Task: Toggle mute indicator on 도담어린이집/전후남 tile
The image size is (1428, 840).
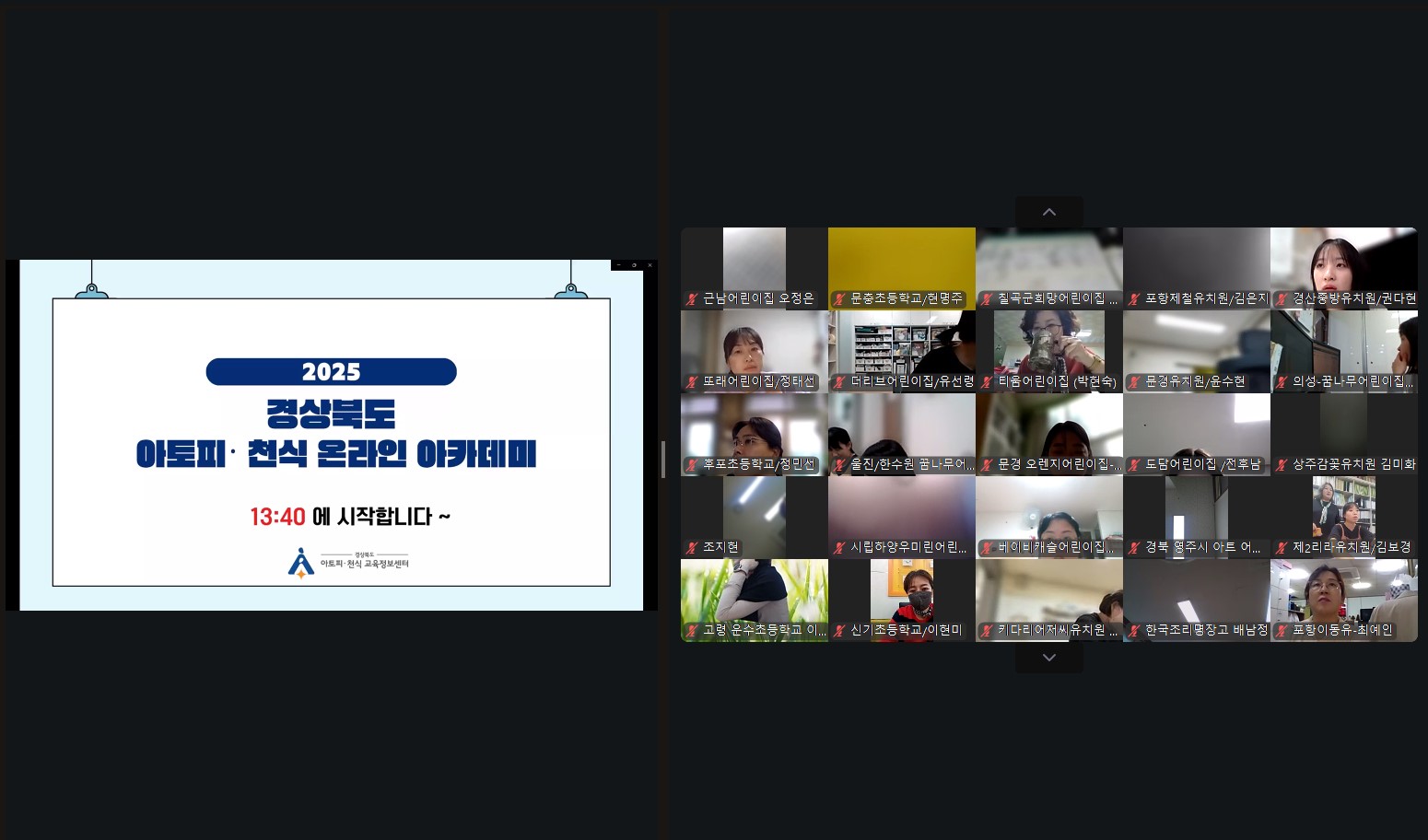Action: [x=1134, y=464]
